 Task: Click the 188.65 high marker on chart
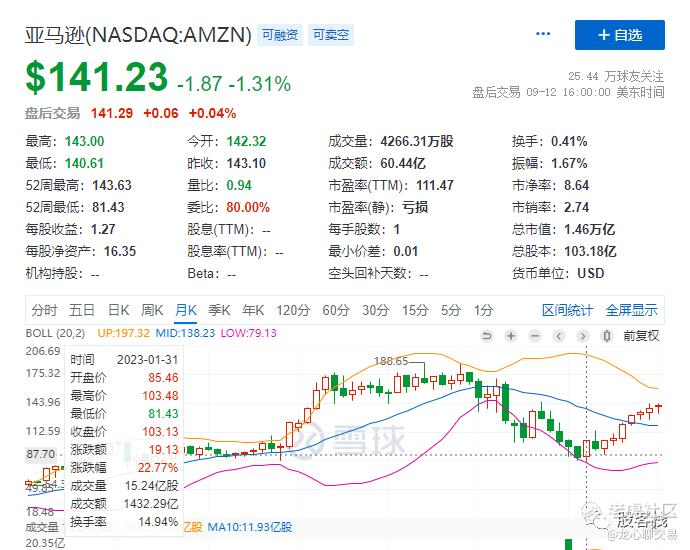click(x=391, y=361)
